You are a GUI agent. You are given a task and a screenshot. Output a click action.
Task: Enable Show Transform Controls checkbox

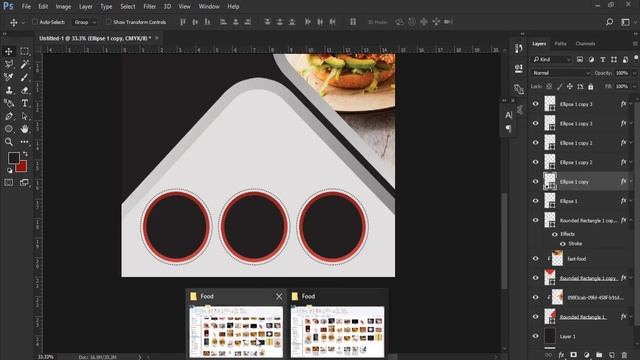click(108, 22)
